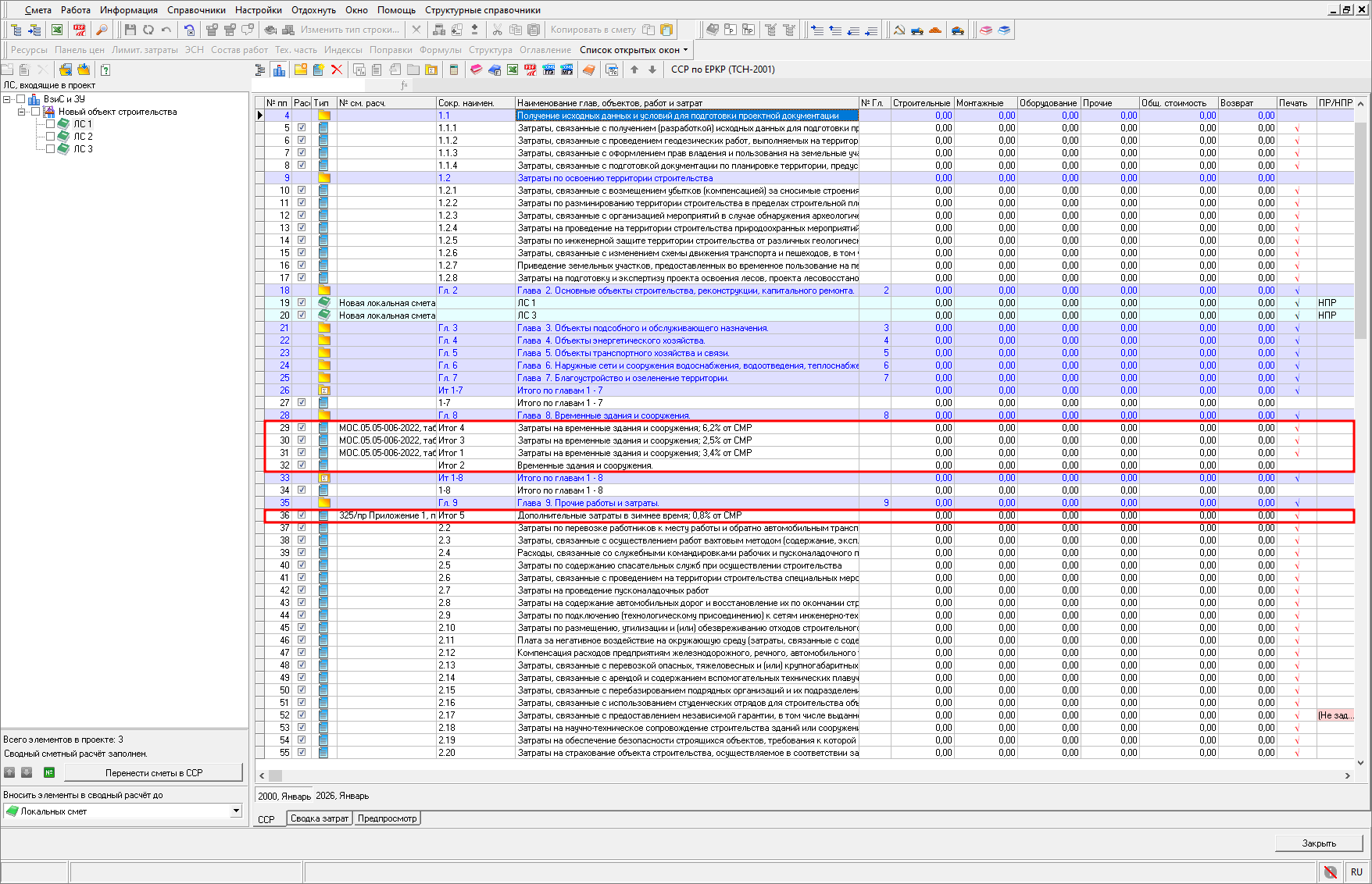Screen dimensions: 1372x884
Task: Click the PDF export icon in top toolbar
Action: point(80,30)
